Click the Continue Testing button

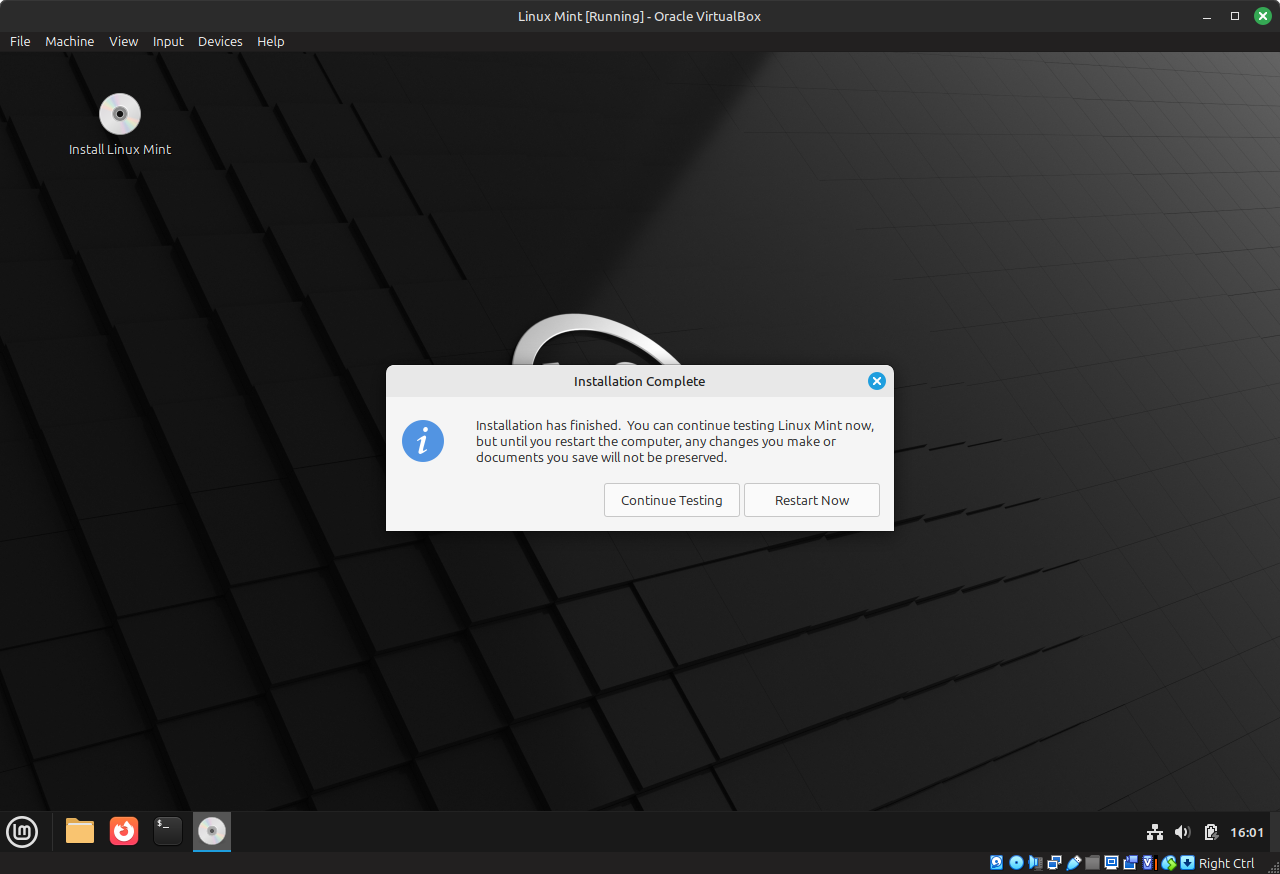coord(672,500)
